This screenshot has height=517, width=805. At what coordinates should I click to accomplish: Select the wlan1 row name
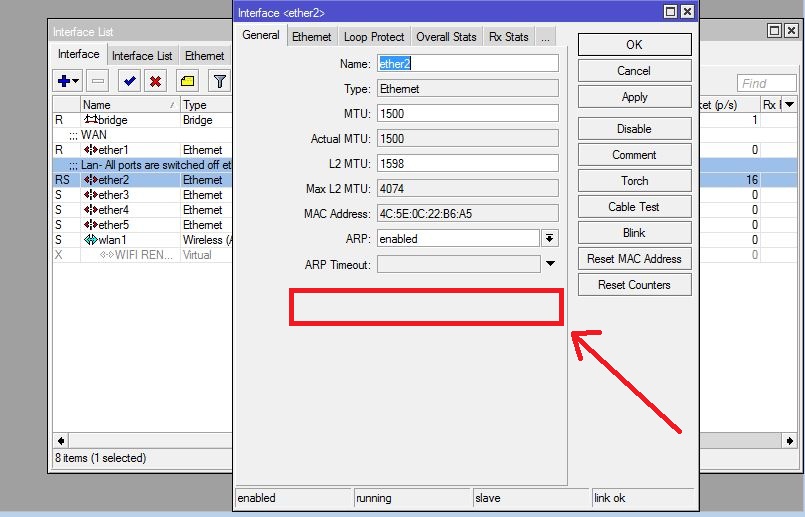112,240
